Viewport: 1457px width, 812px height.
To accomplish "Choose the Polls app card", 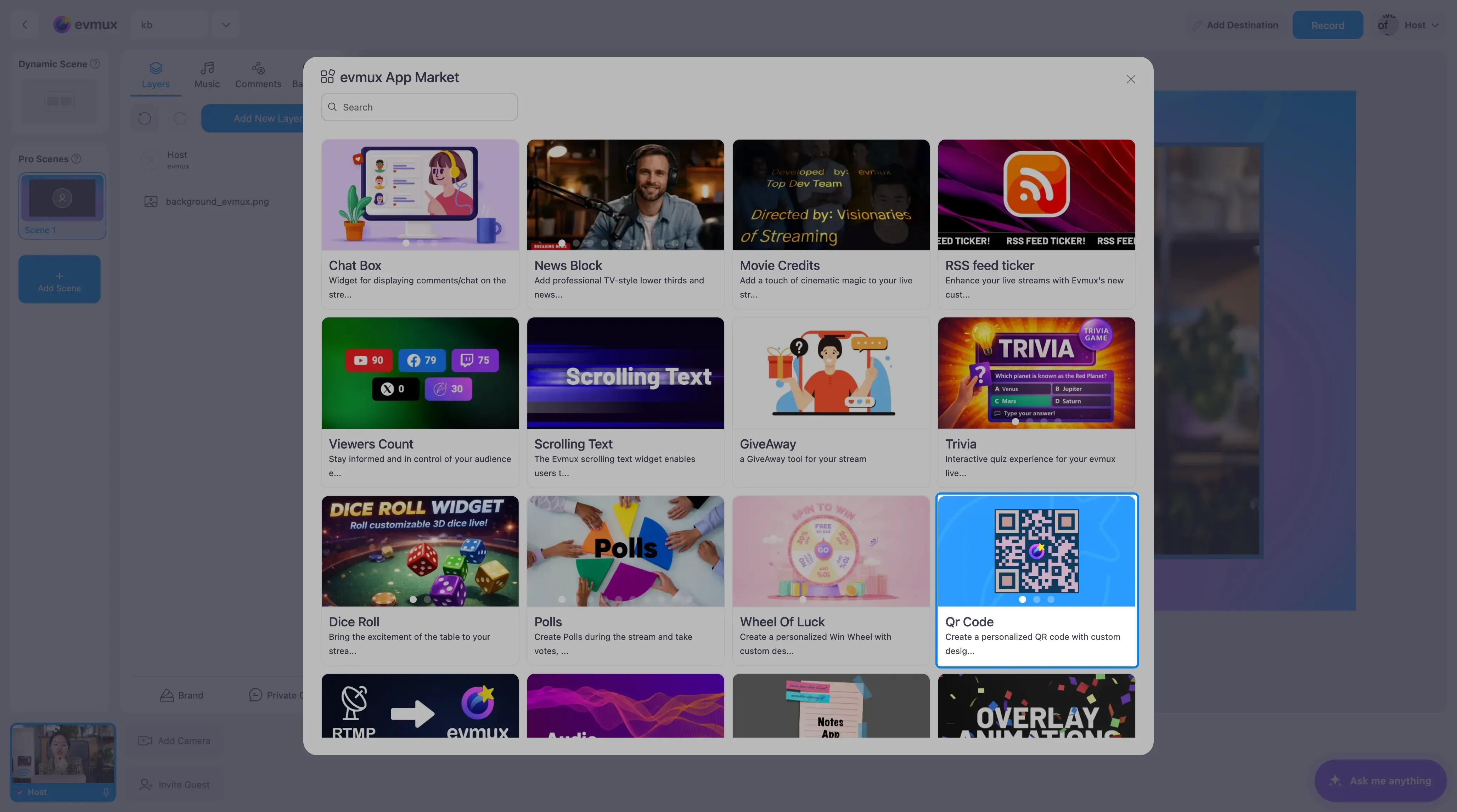I will (x=625, y=580).
